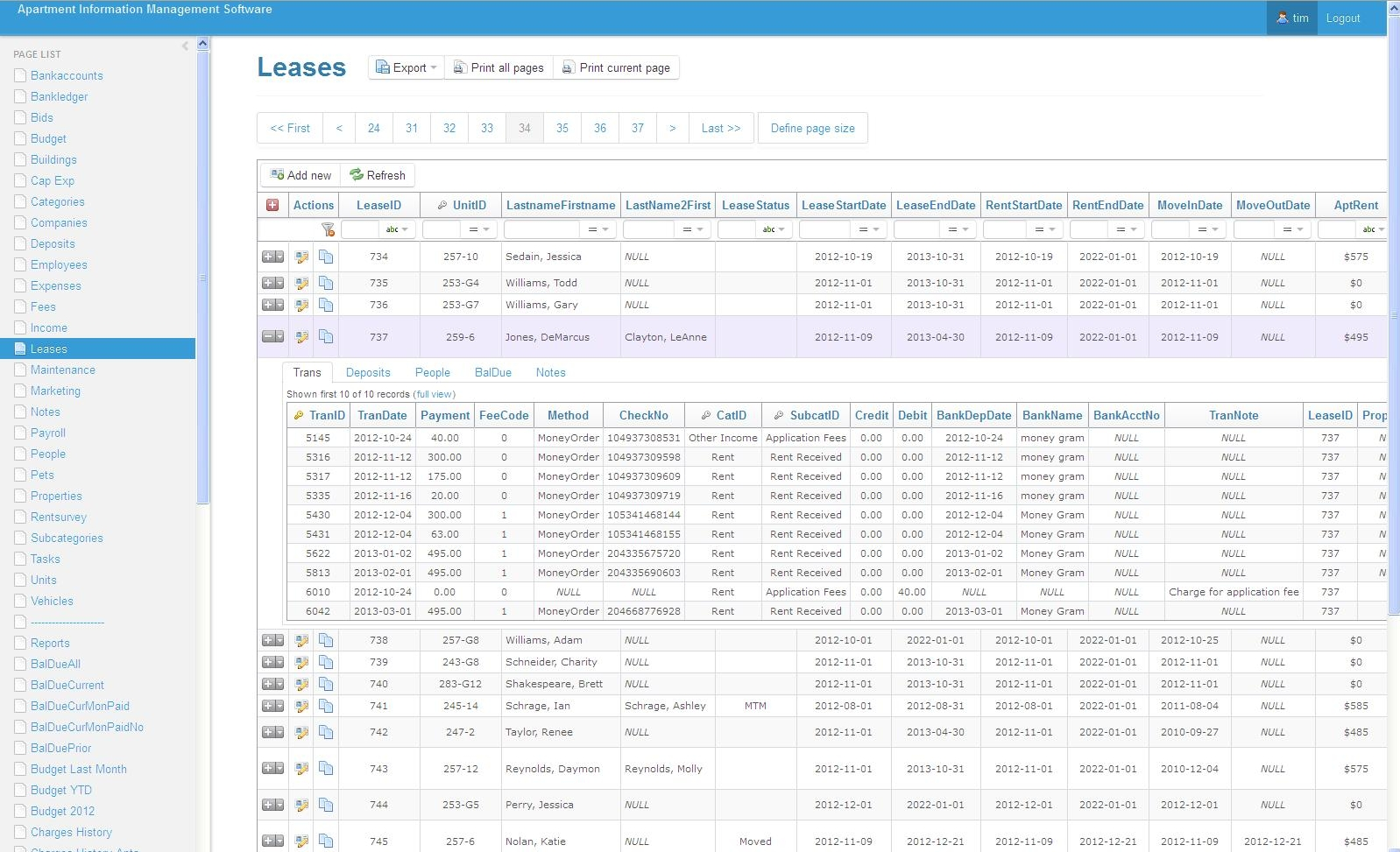Click the edit icon for lease 741
Viewport: 1400px width, 852px height.
pyautogui.click(x=301, y=707)
